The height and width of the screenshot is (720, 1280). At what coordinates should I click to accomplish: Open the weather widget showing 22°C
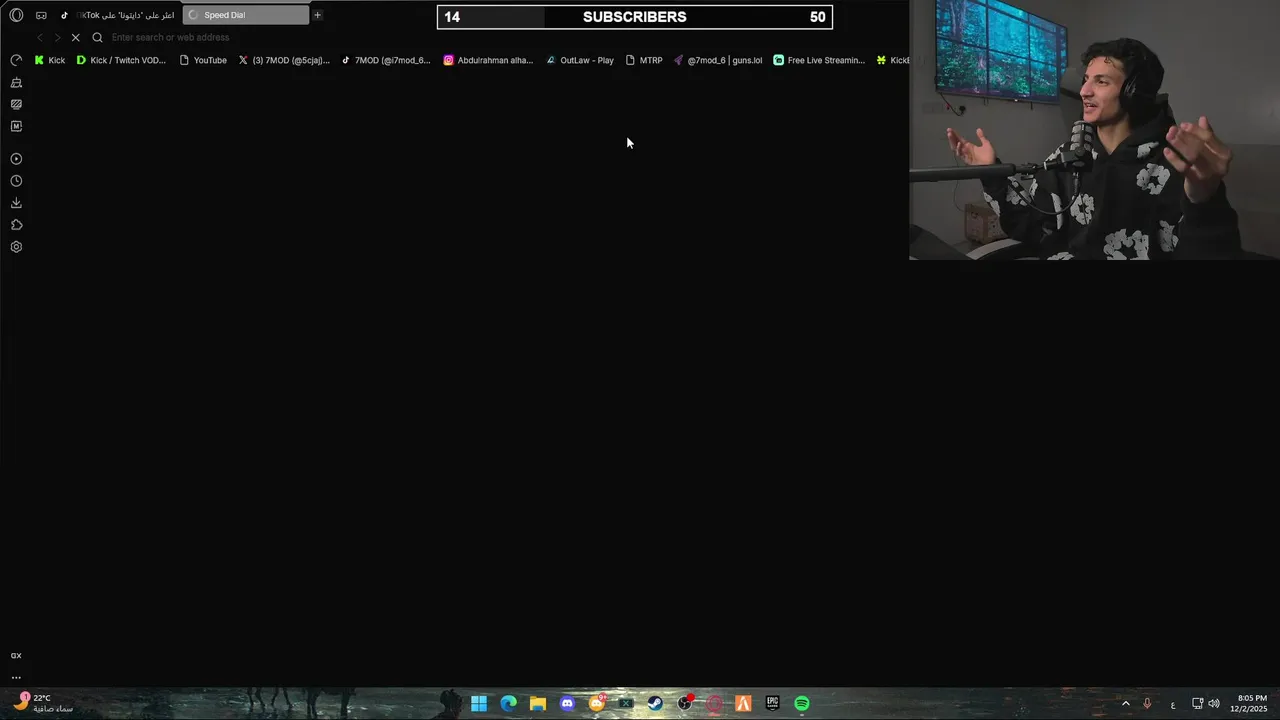[42, 703]
